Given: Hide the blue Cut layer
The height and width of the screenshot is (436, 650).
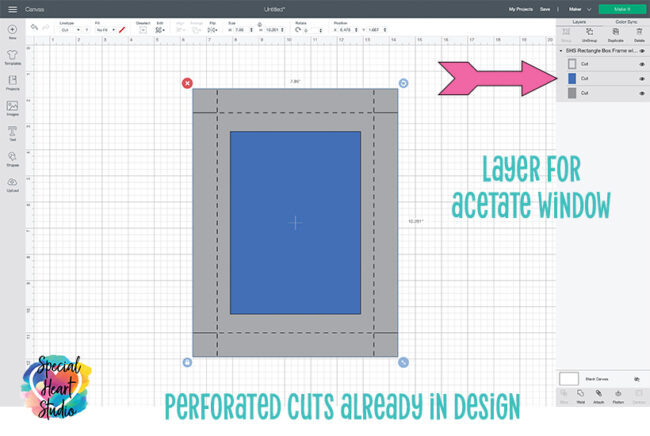Looking at the screenshot, I should [641, 78].
